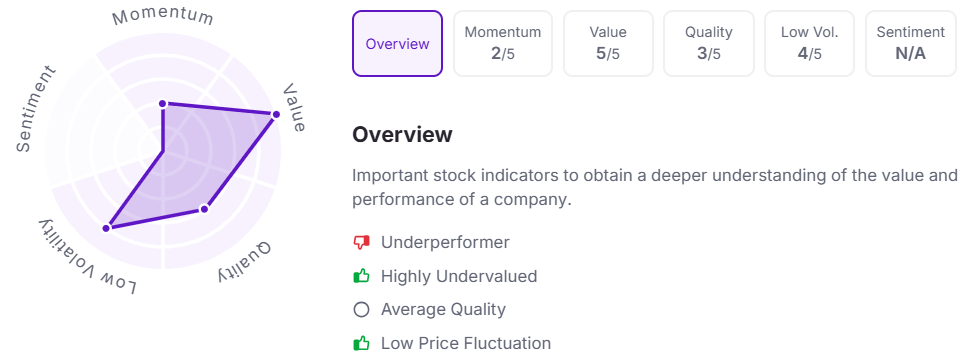Click the Low Price Fluctuation text

click(x=466, y=343)
